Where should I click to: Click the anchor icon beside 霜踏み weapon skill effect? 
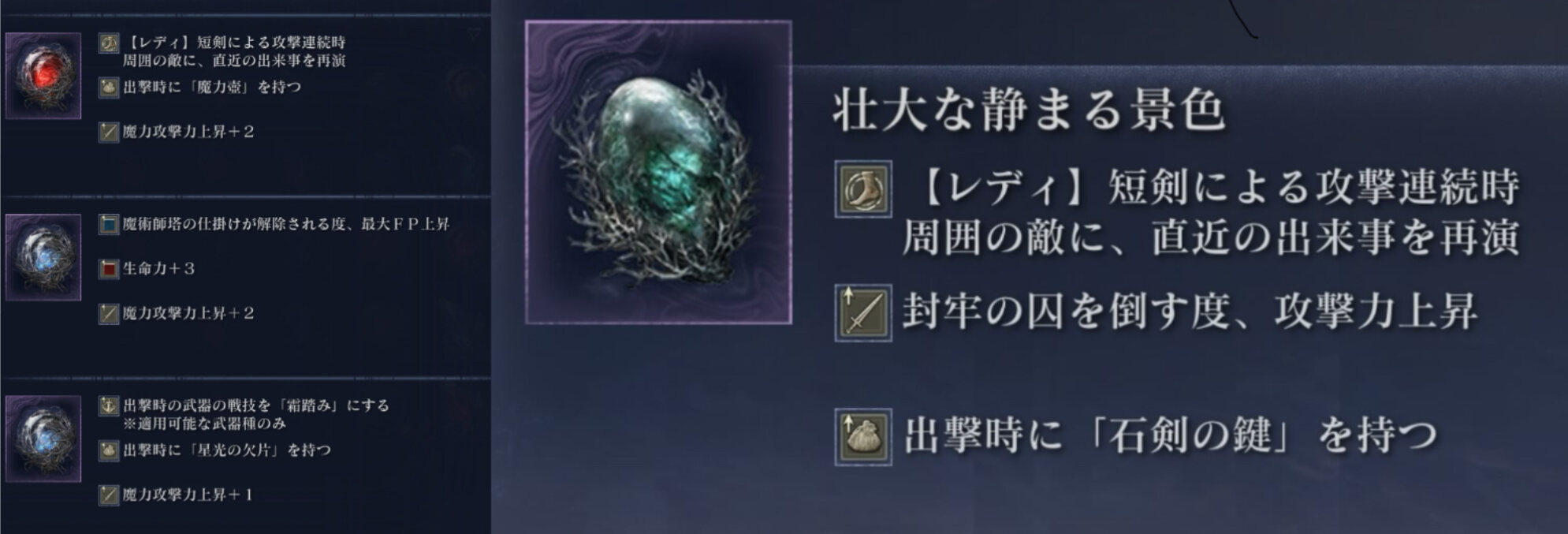click(109, 405)
